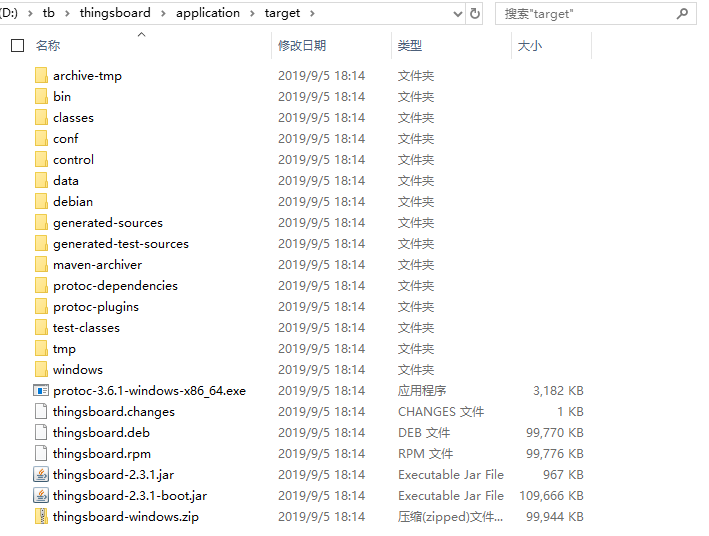Viewport: 709px width, 536px height.
Task: Click the thingsboard-windows.zip archive icon
Action: click(41, 517)
